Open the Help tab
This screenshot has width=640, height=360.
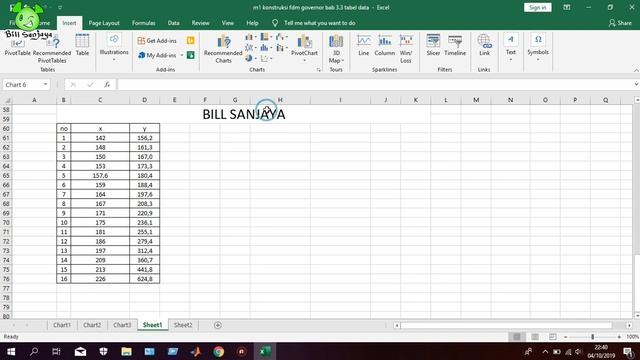point(252,23)
